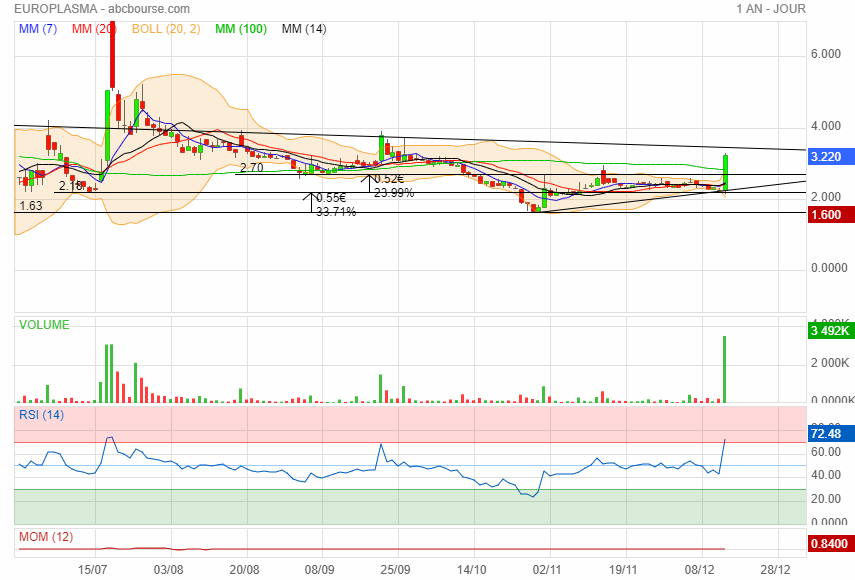Click the 15/07 date label
The height and width of the screenshot is (580, 855).
(92, 570)
